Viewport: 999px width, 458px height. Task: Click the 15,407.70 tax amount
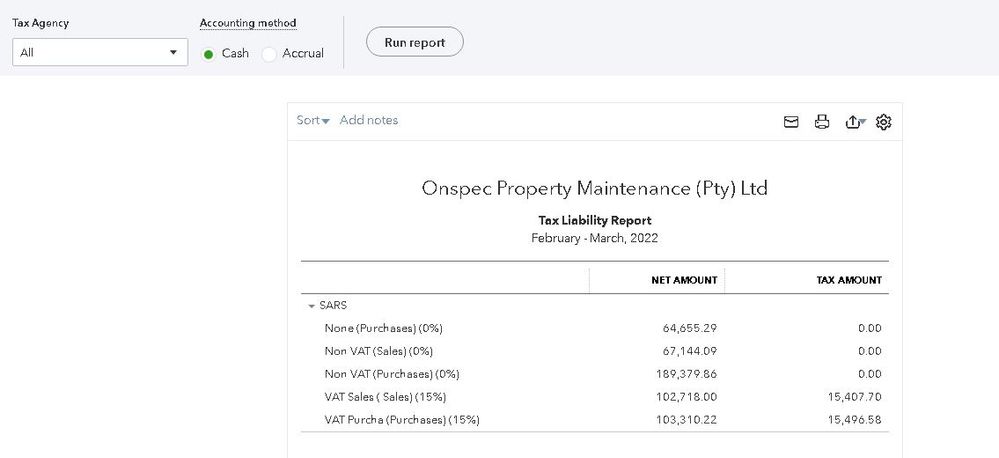(853, 397)
